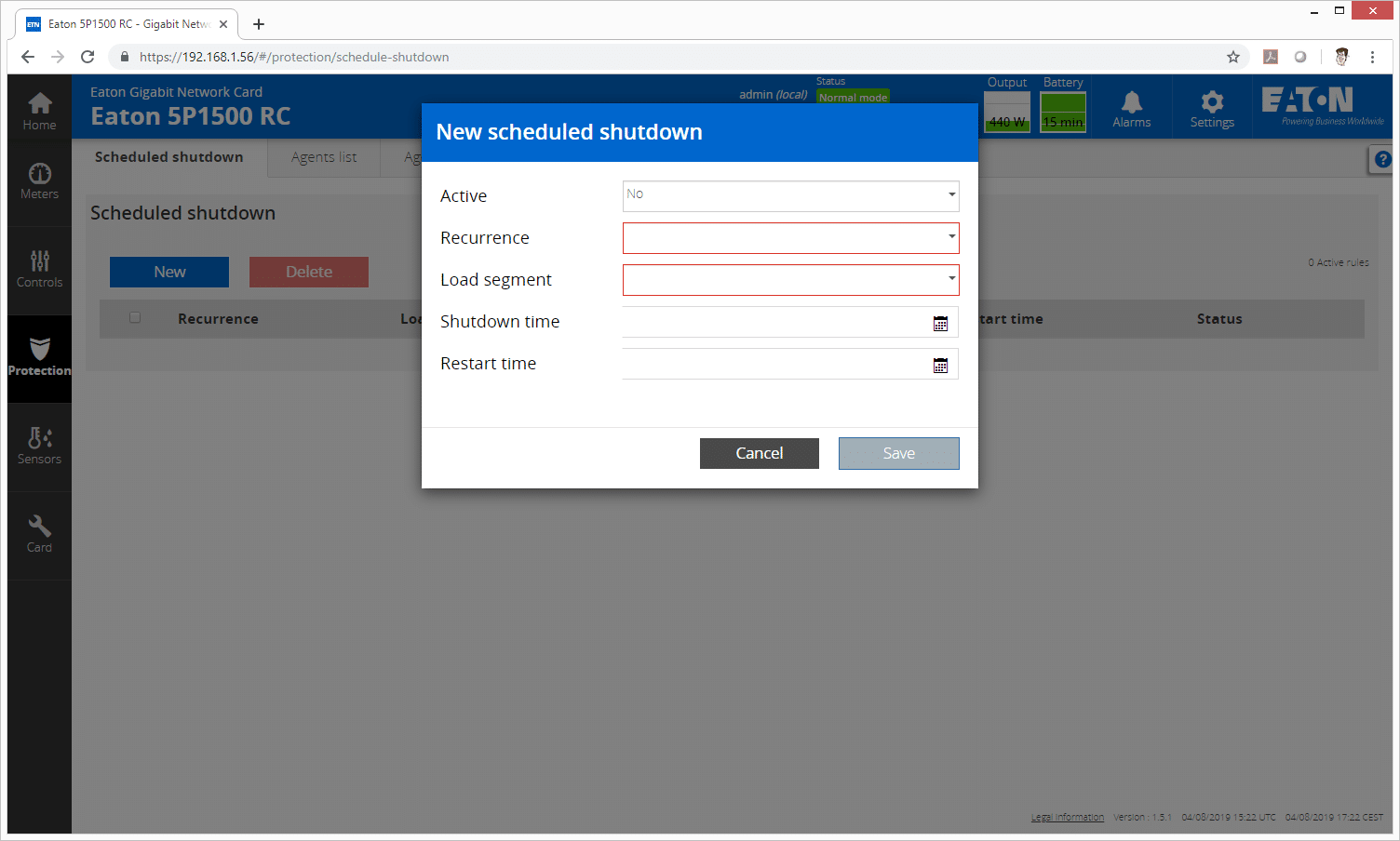Expand the Recurrence dropdown

click(790, 238)
